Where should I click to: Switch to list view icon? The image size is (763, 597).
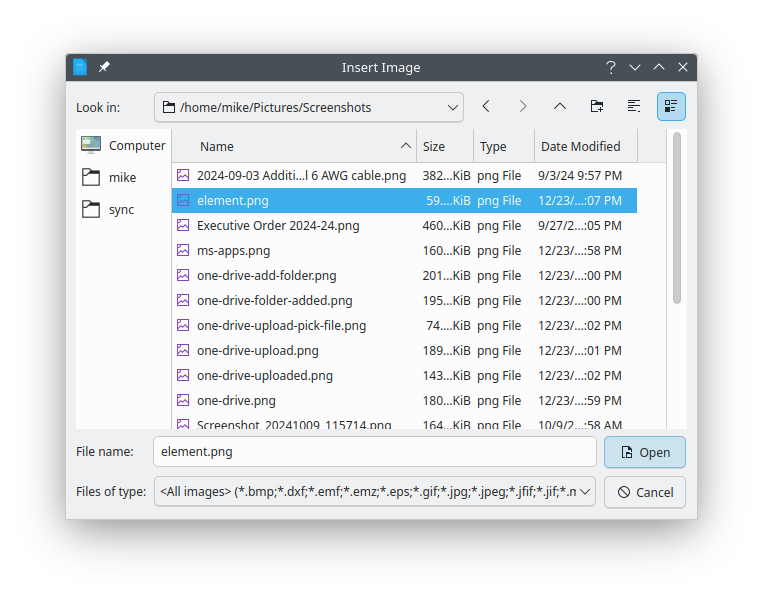point(634,107)
